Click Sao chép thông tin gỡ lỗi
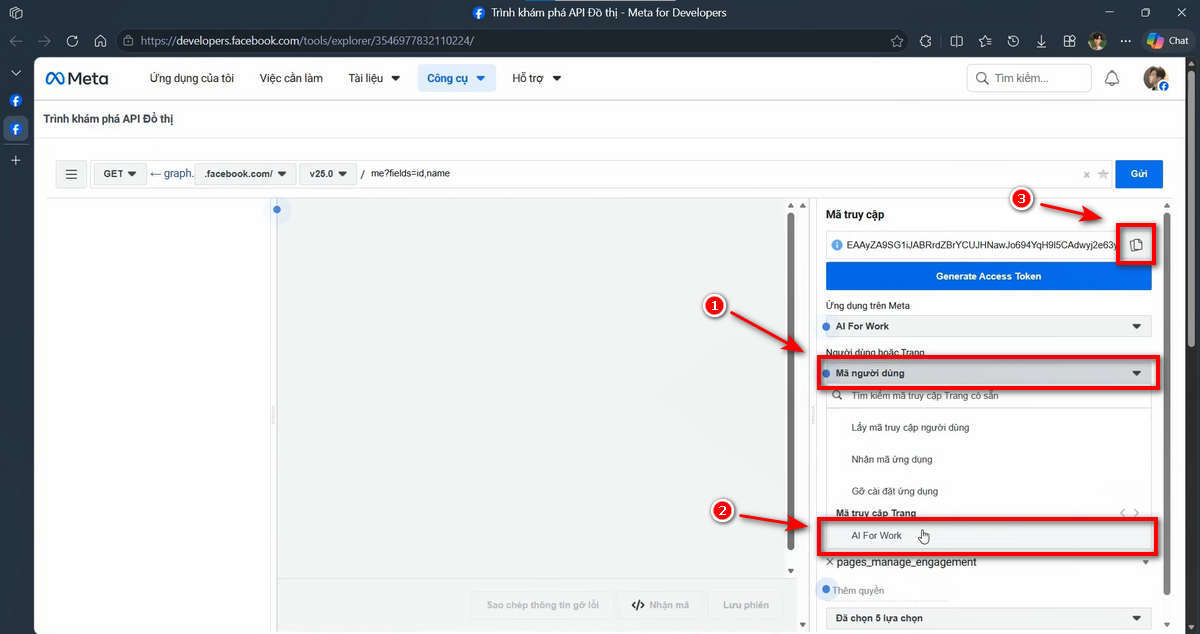Viewport: 1200px width, 634px height. pos(542,605)
